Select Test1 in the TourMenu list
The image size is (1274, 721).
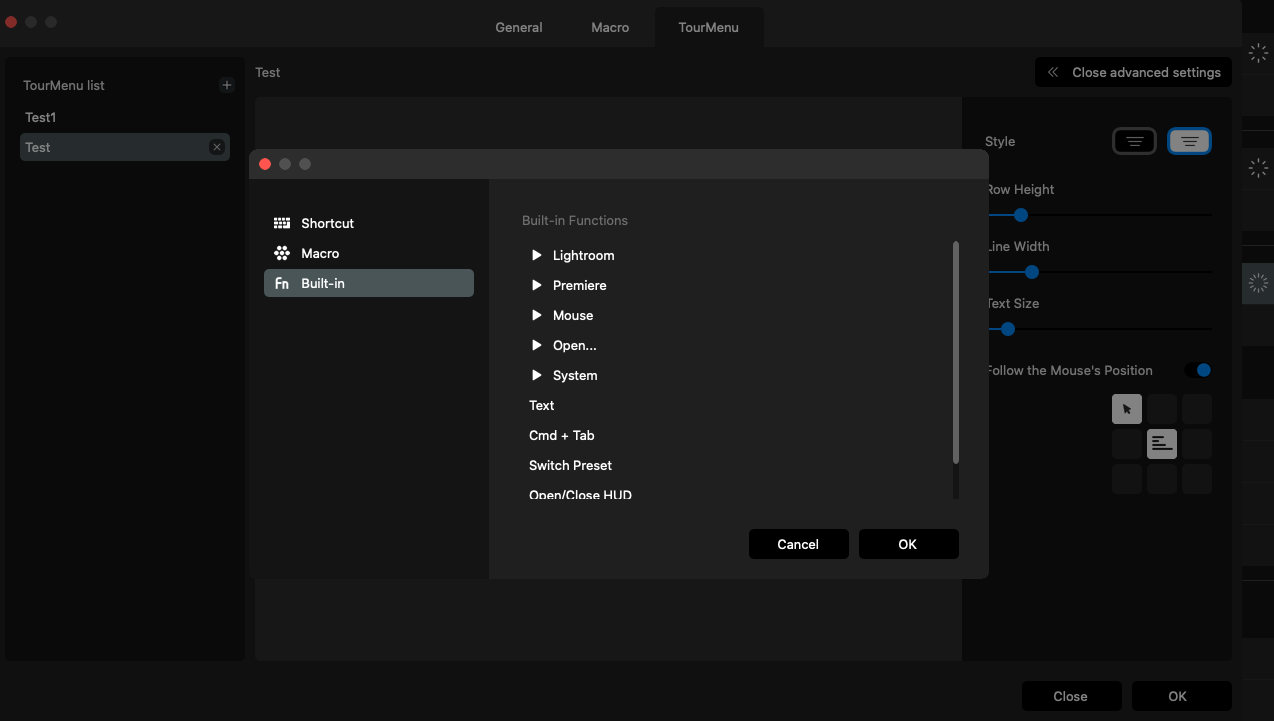(41, 117)
